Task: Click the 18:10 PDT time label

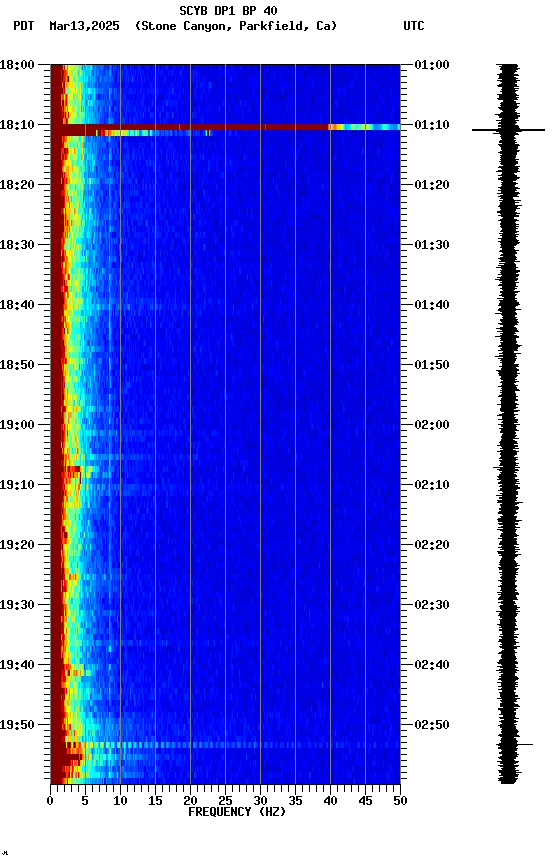Action: (17, 125)
